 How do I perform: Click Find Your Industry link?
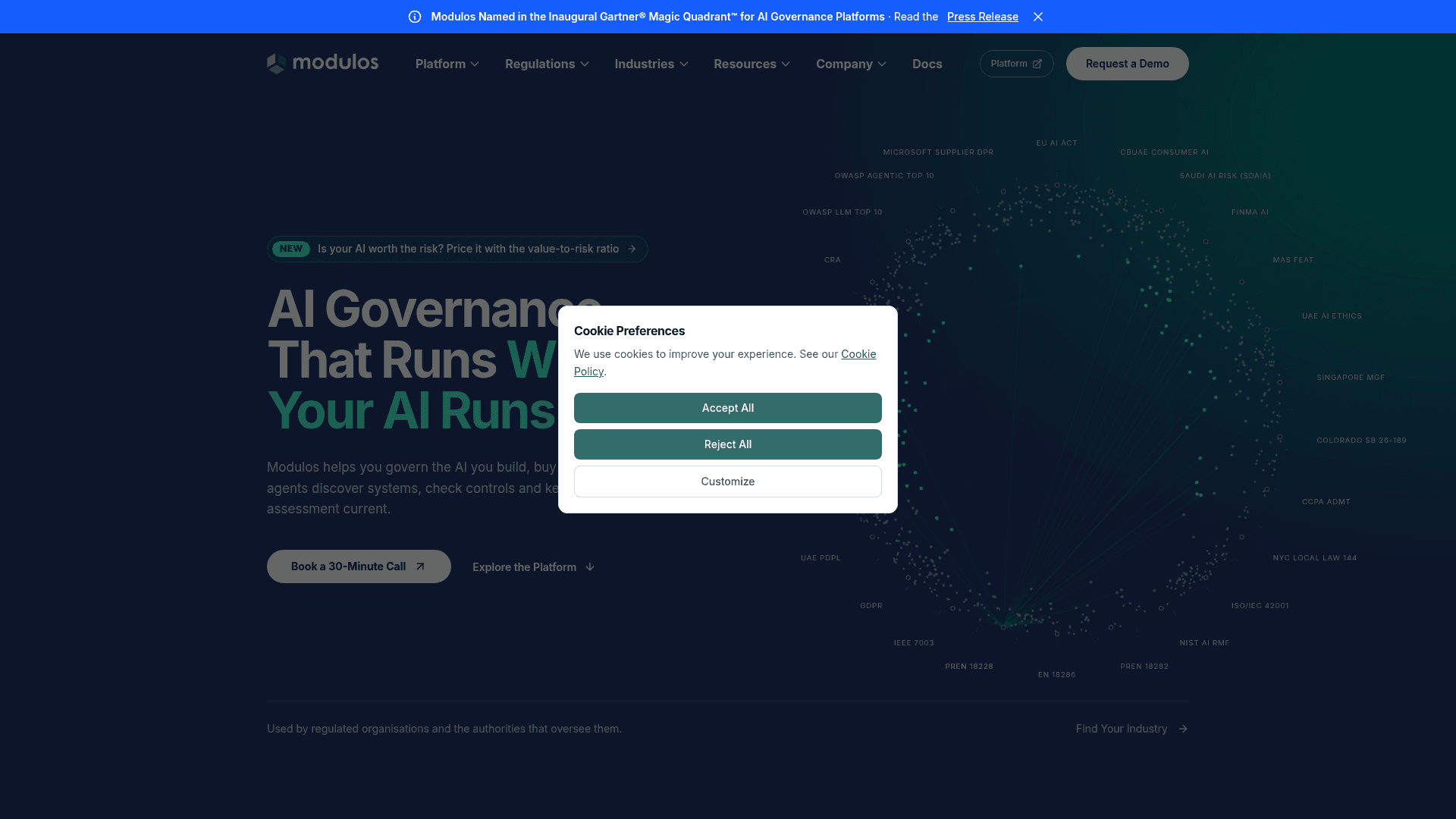[1131, 729]
